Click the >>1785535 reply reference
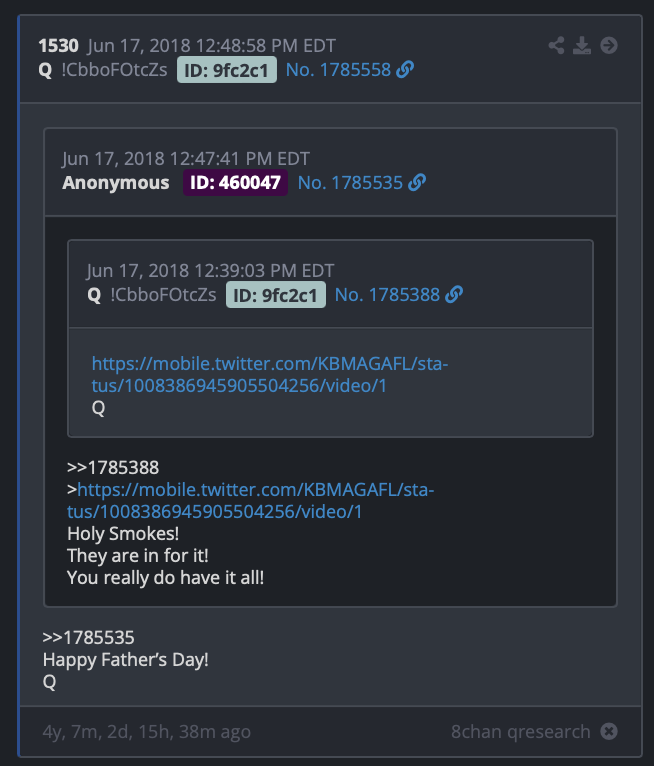 [88, 638]
